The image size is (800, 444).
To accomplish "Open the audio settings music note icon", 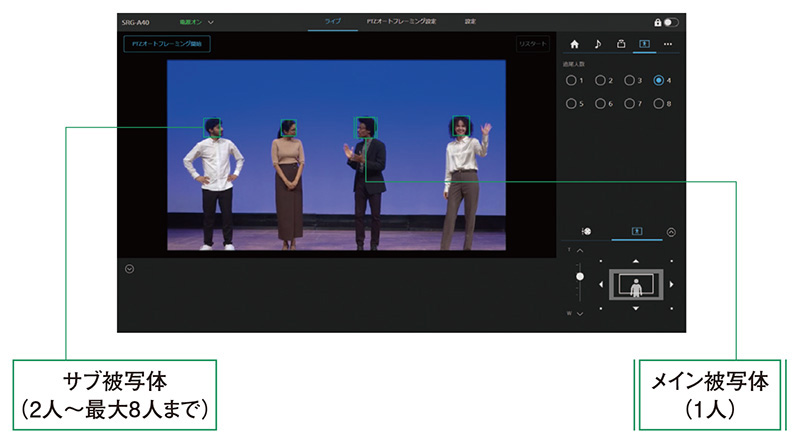I will pyautogui.click(x=597, y=44).
